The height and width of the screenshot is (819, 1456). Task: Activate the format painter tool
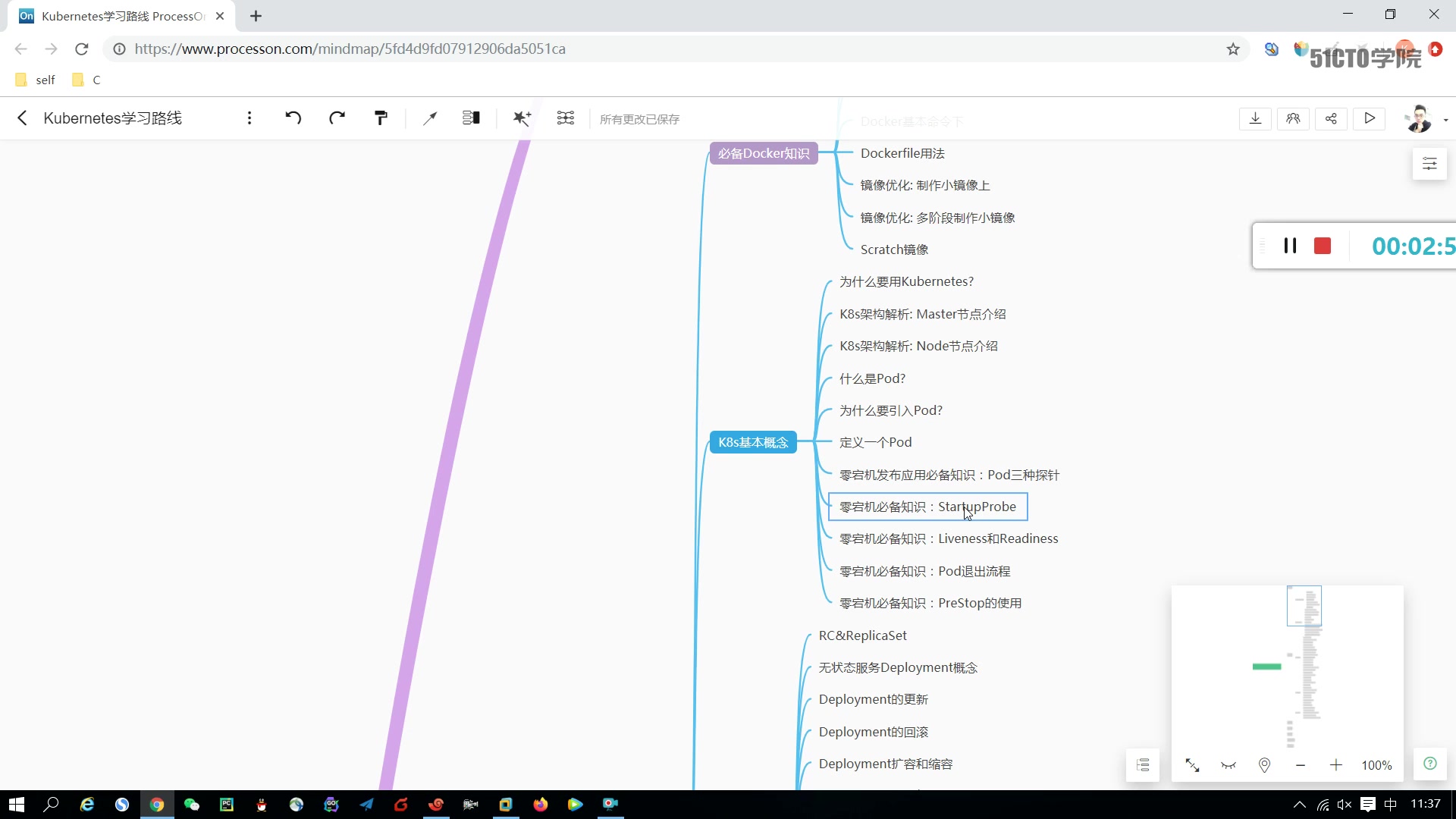pos(381,118)
